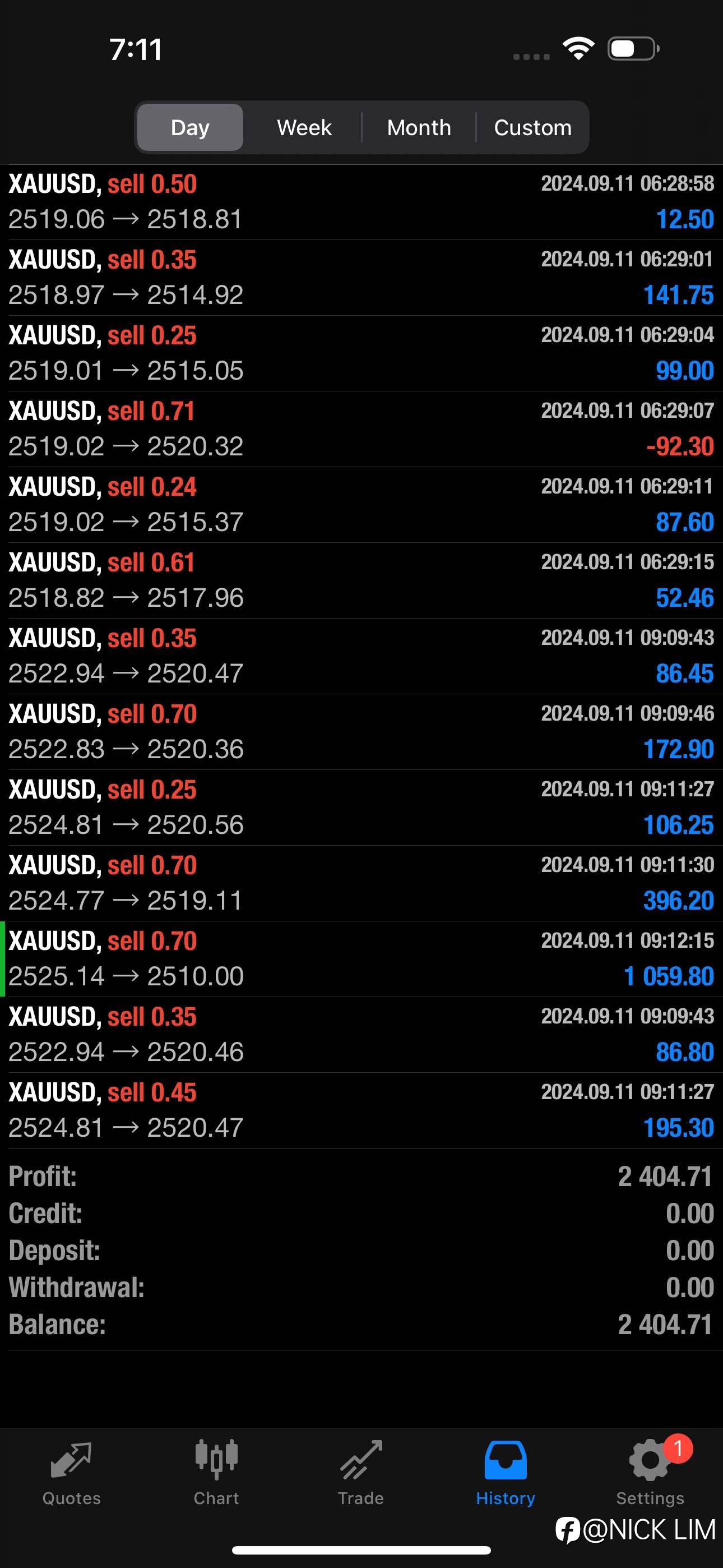Select the sell 0.24 trade at 06:29:11
The image size is (723, 1568).
tap(361, 505)
